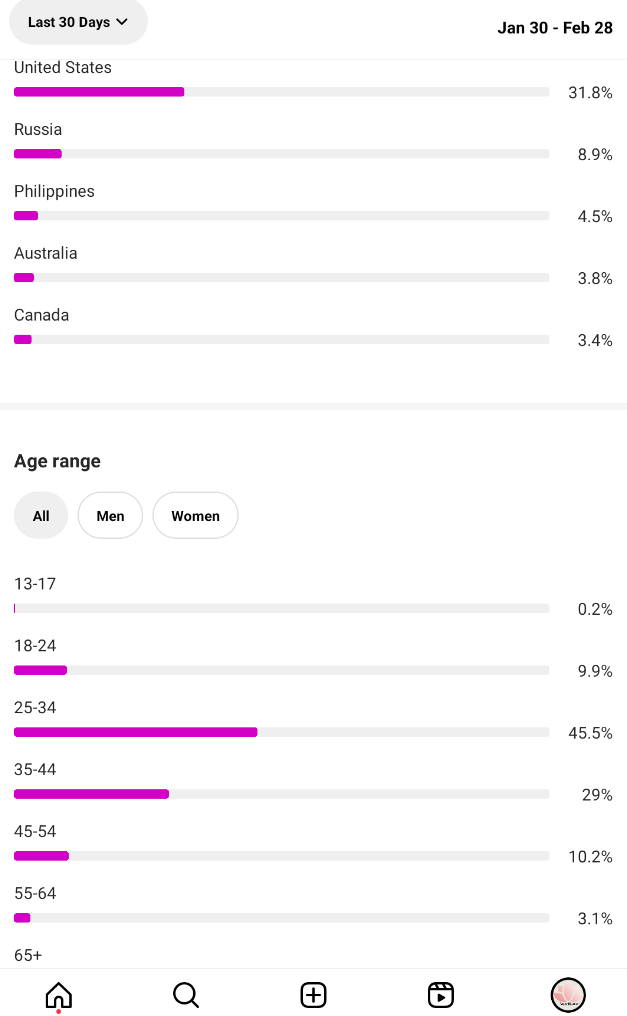The width and height of the screenshot is (627, 1016).
Task: Click the Jan 30 - Feb 28 date range
Action: point(555,28)
